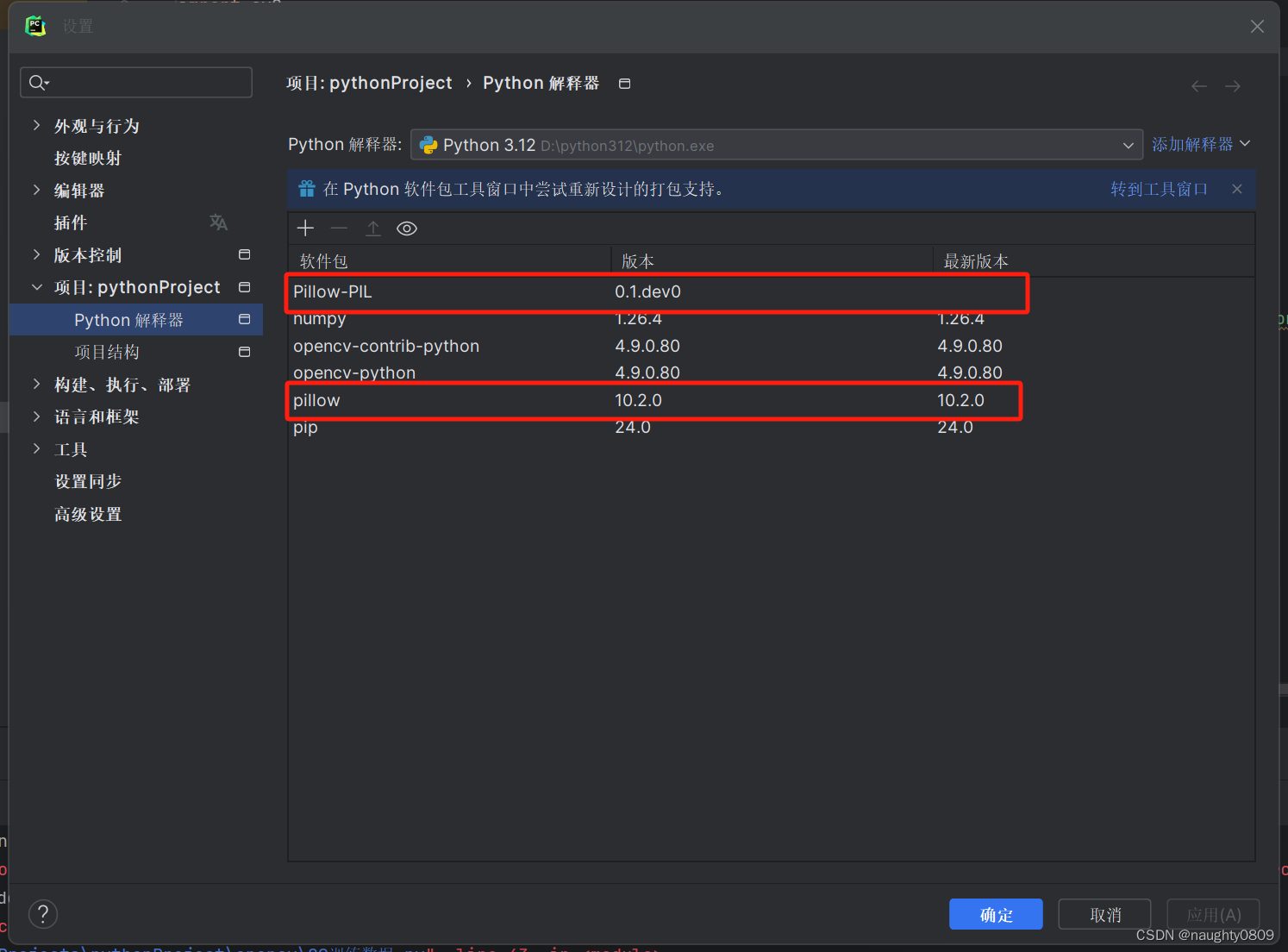Click project-level icon beside 版本控制

pos(245,255)
